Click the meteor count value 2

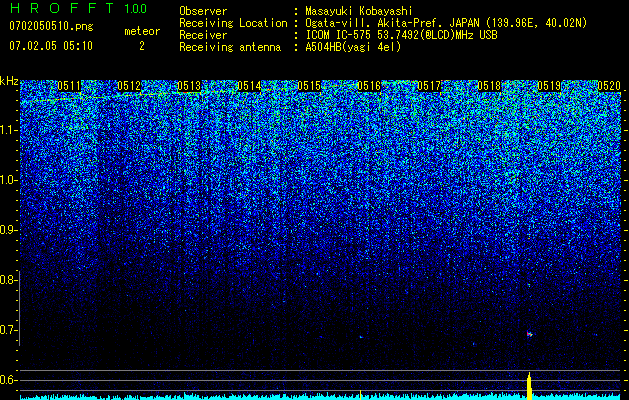pos(142,46)
